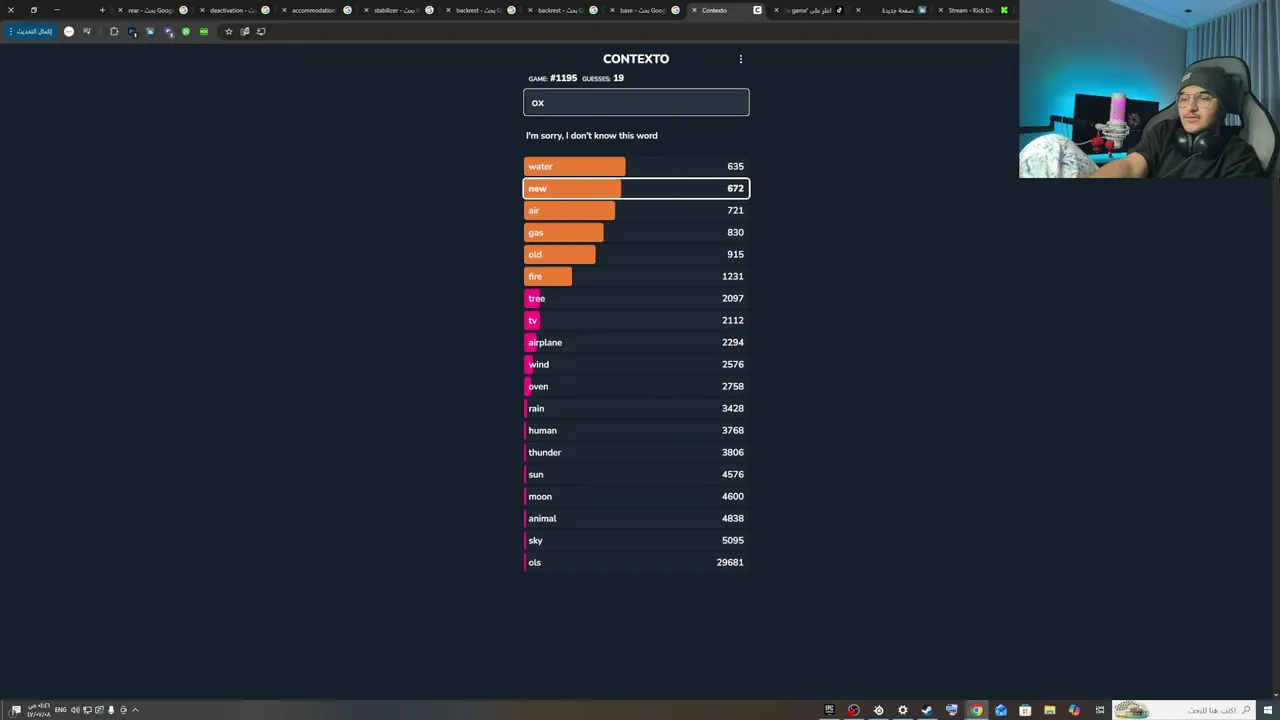Click the 'old' guess bar

pyautogui.click(x=559, y=254)
